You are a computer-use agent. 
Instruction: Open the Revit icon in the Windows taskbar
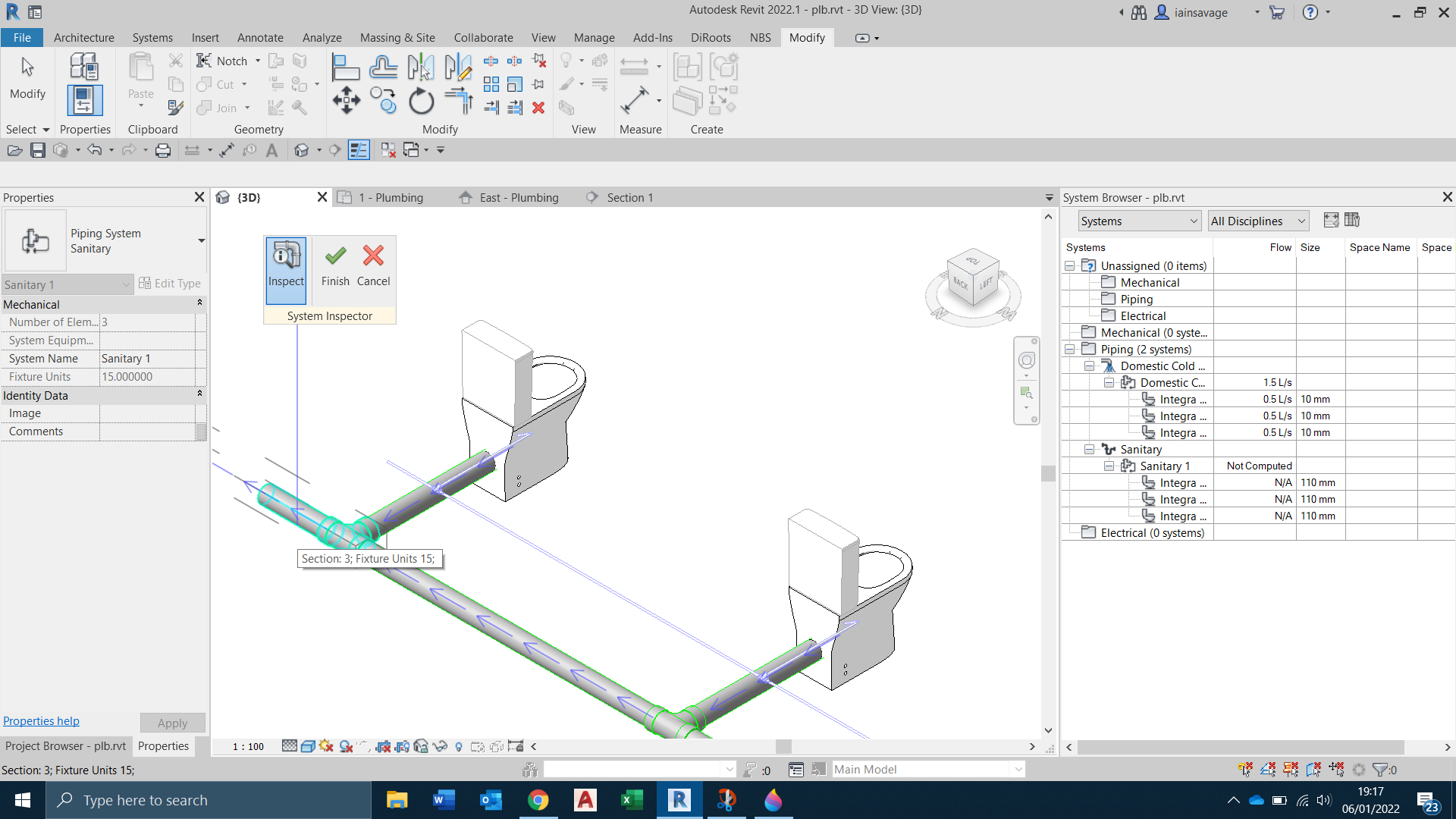(x=679, y=800)
